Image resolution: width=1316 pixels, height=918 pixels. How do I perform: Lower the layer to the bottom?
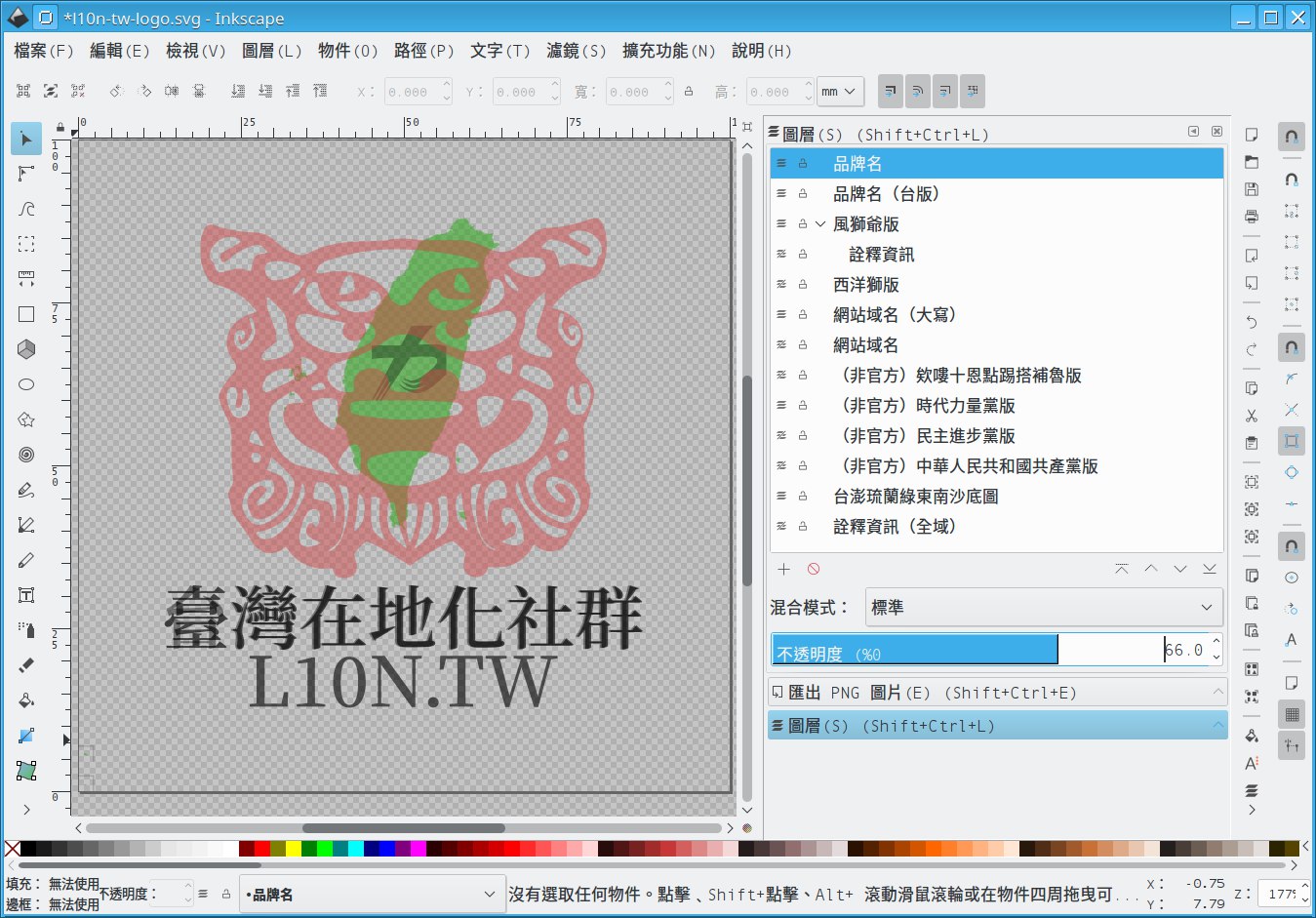(x=1210, y=569)
